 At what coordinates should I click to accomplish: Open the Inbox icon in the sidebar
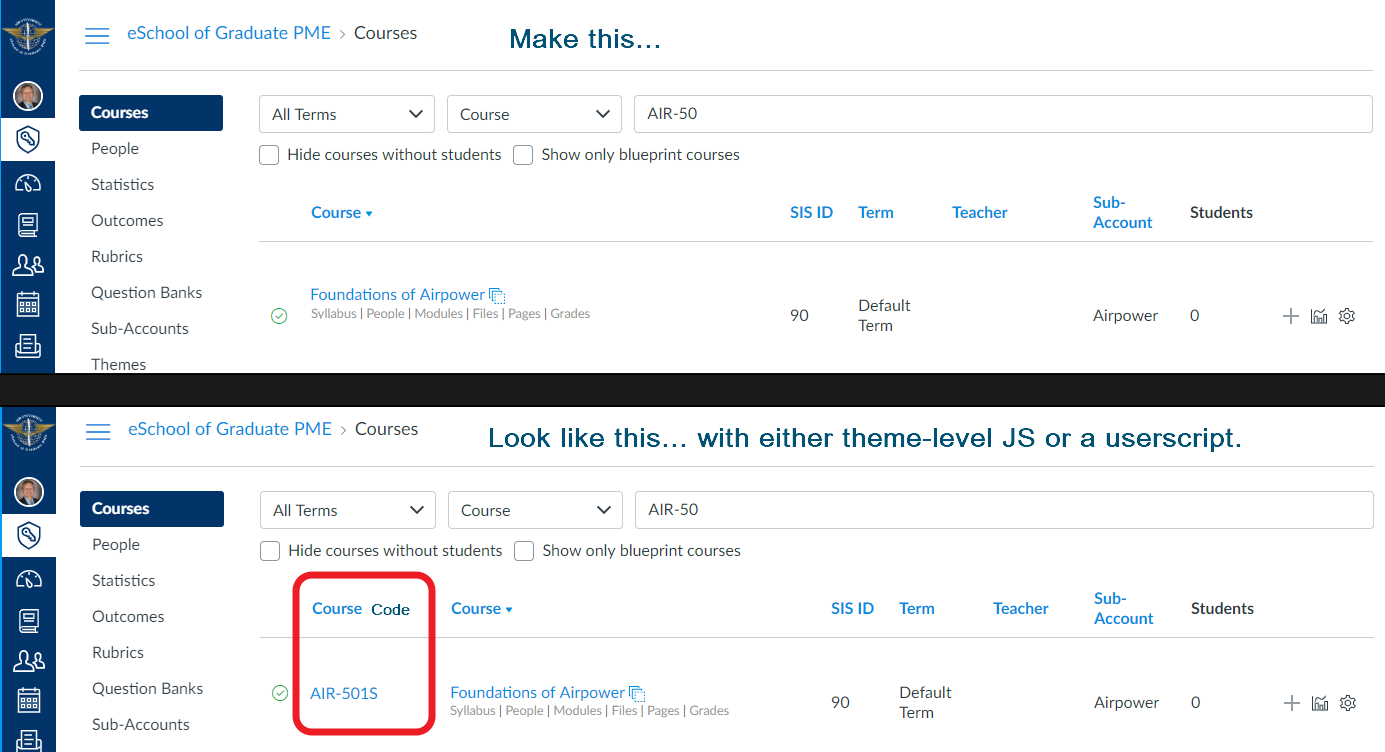click(x=28, y=347)
